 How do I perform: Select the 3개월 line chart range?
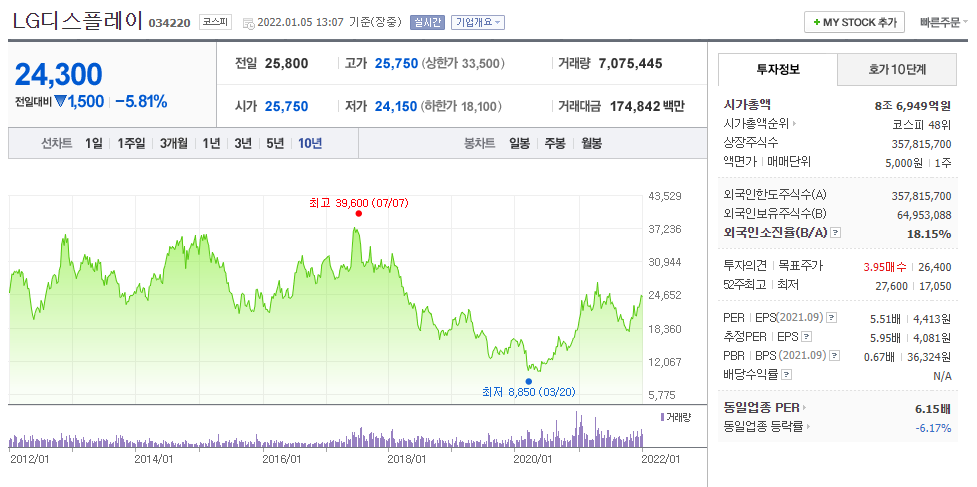[173, 143]
